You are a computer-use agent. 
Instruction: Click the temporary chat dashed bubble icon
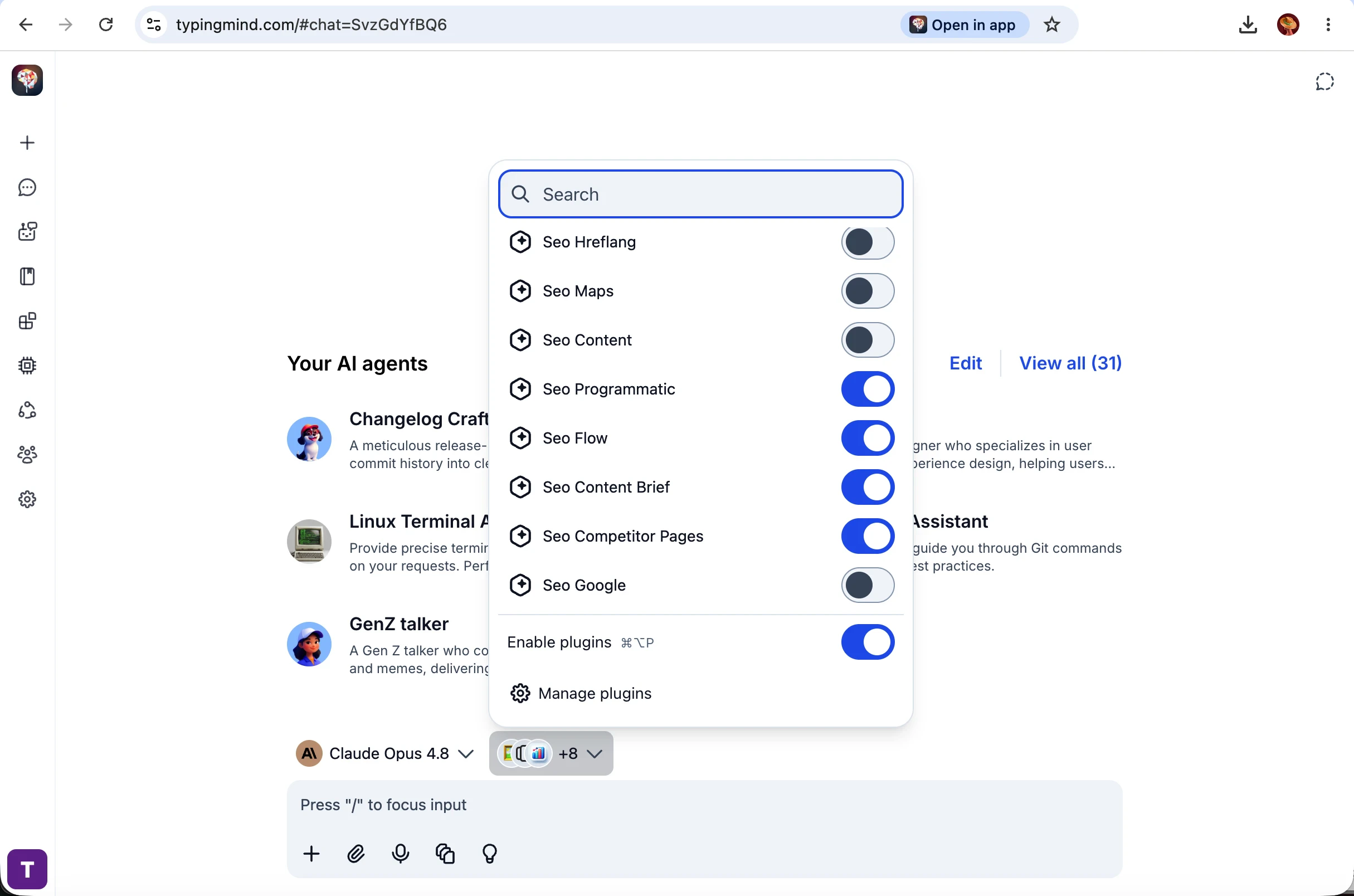pyautogui.click(x=1324, y=82)
